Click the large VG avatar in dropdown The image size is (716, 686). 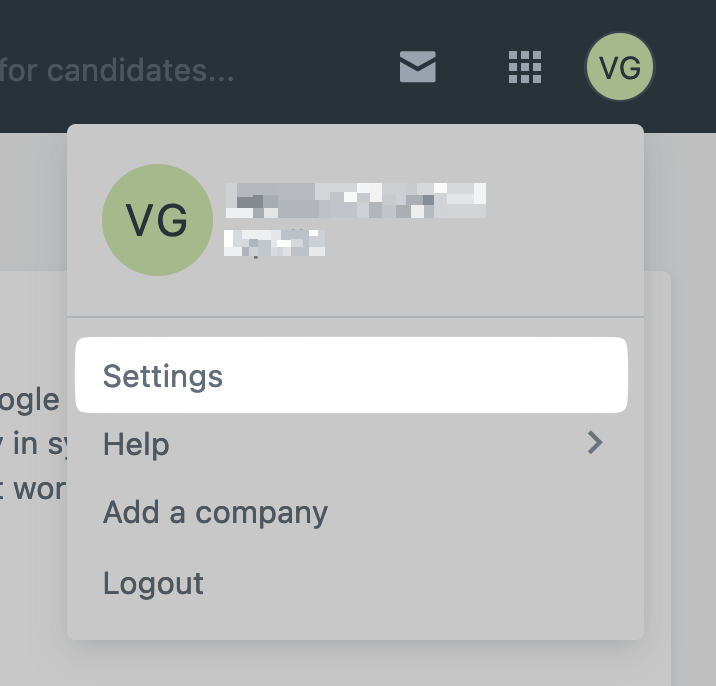pos(158,220)
